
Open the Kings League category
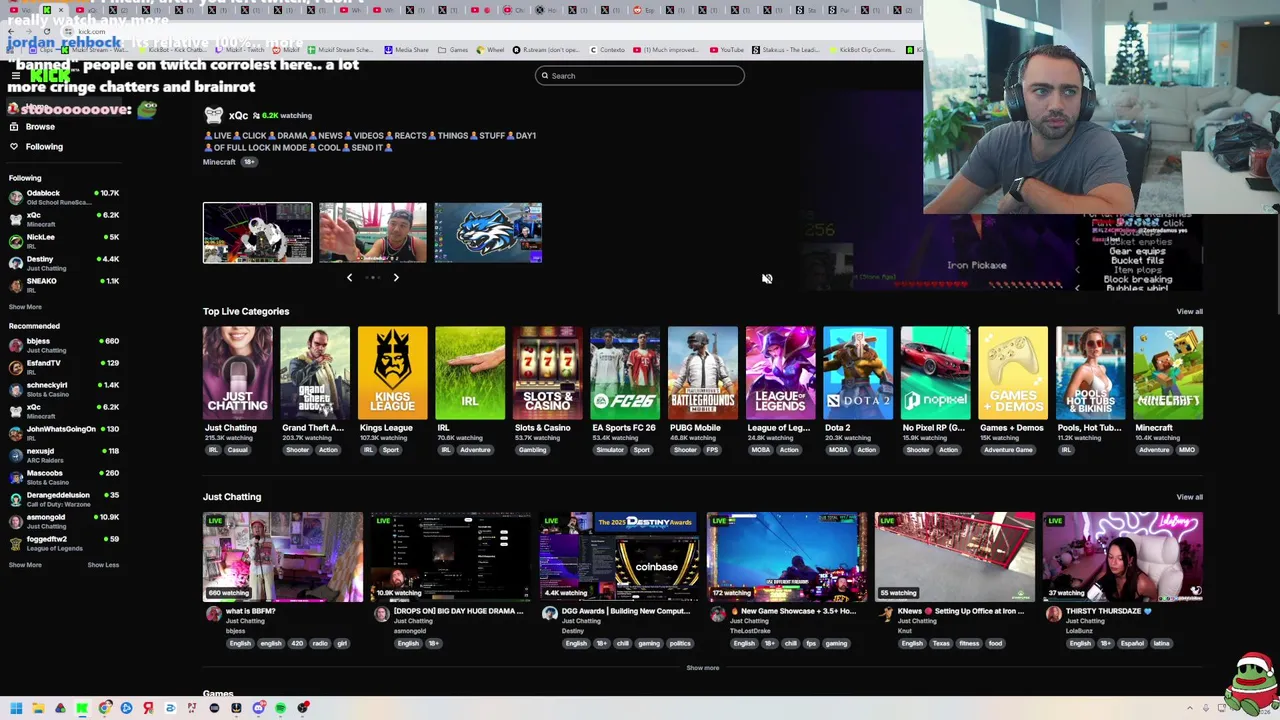(392, 373)
